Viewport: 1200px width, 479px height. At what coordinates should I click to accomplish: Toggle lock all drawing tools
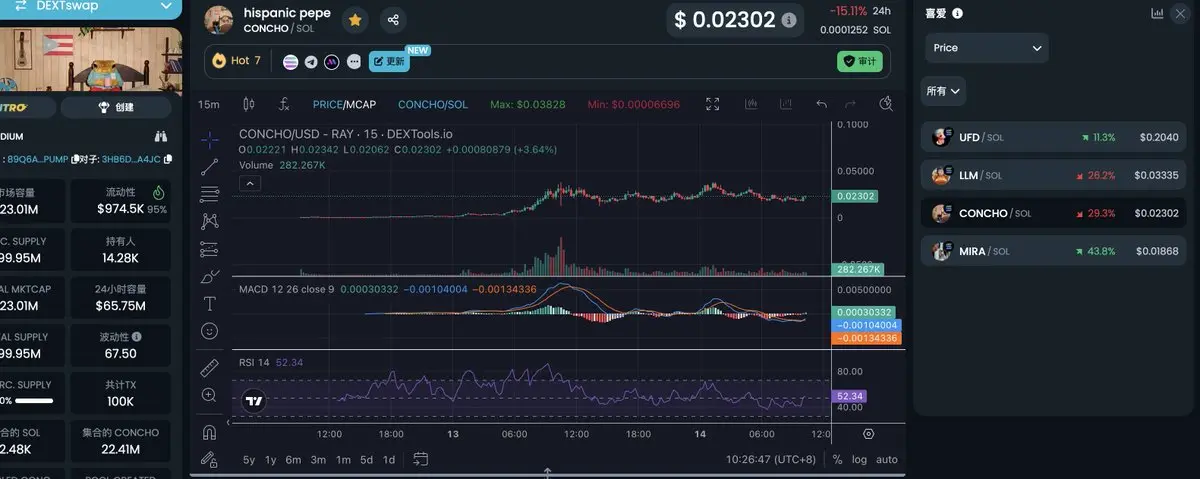[x=210, y=459]
